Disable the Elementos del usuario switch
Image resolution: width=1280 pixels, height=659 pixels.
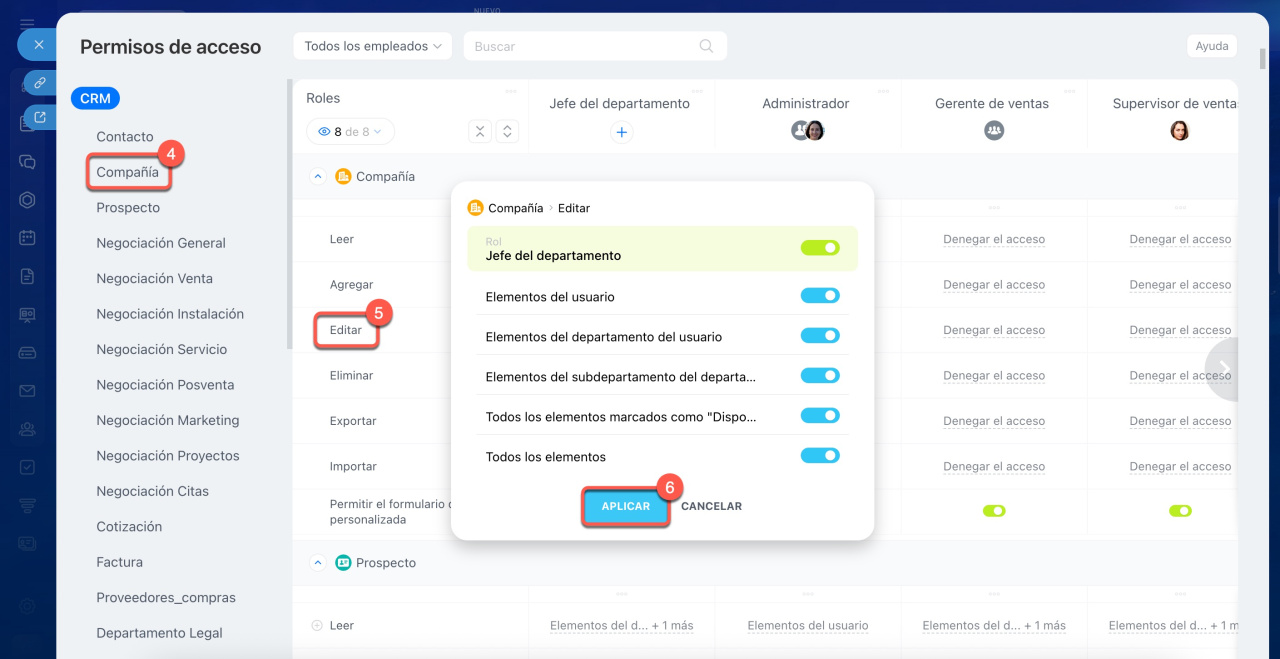[819, 296]
